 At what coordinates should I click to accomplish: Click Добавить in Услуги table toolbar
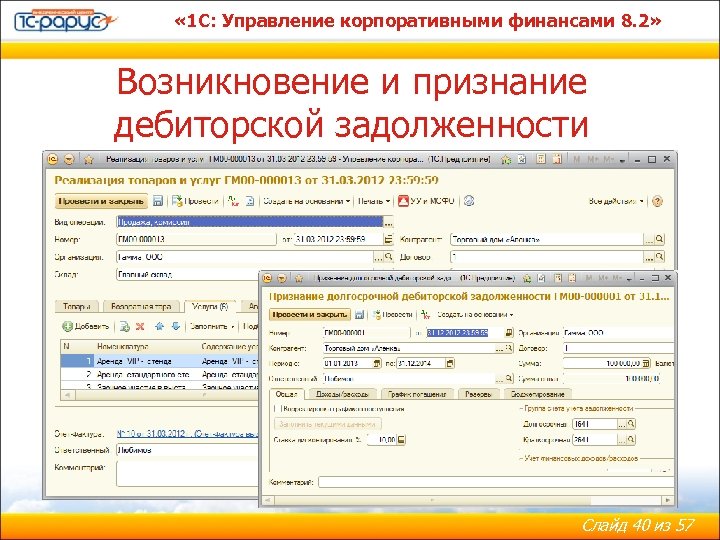tap(86, 326)
